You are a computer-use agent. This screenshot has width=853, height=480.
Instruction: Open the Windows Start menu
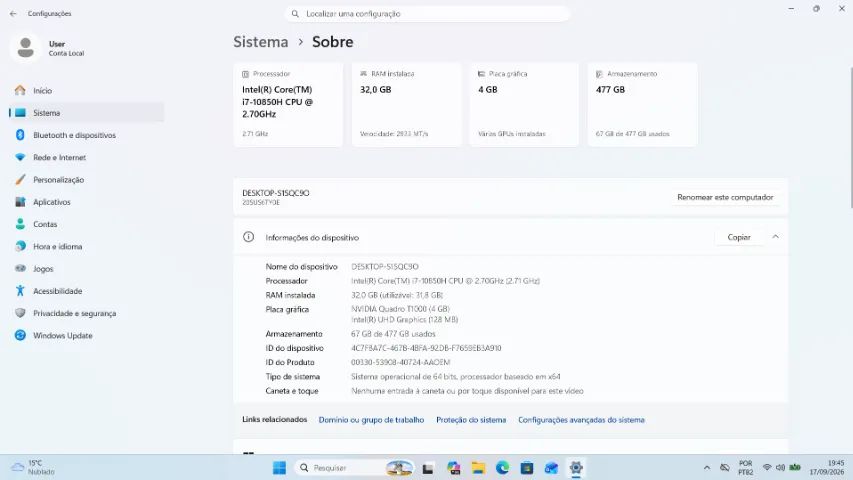click(279, 468)
